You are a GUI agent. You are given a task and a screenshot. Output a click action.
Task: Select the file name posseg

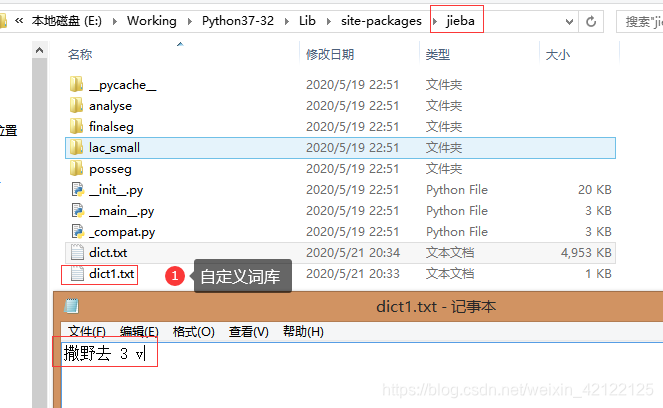pyautogui.click(x=110, y=169)
